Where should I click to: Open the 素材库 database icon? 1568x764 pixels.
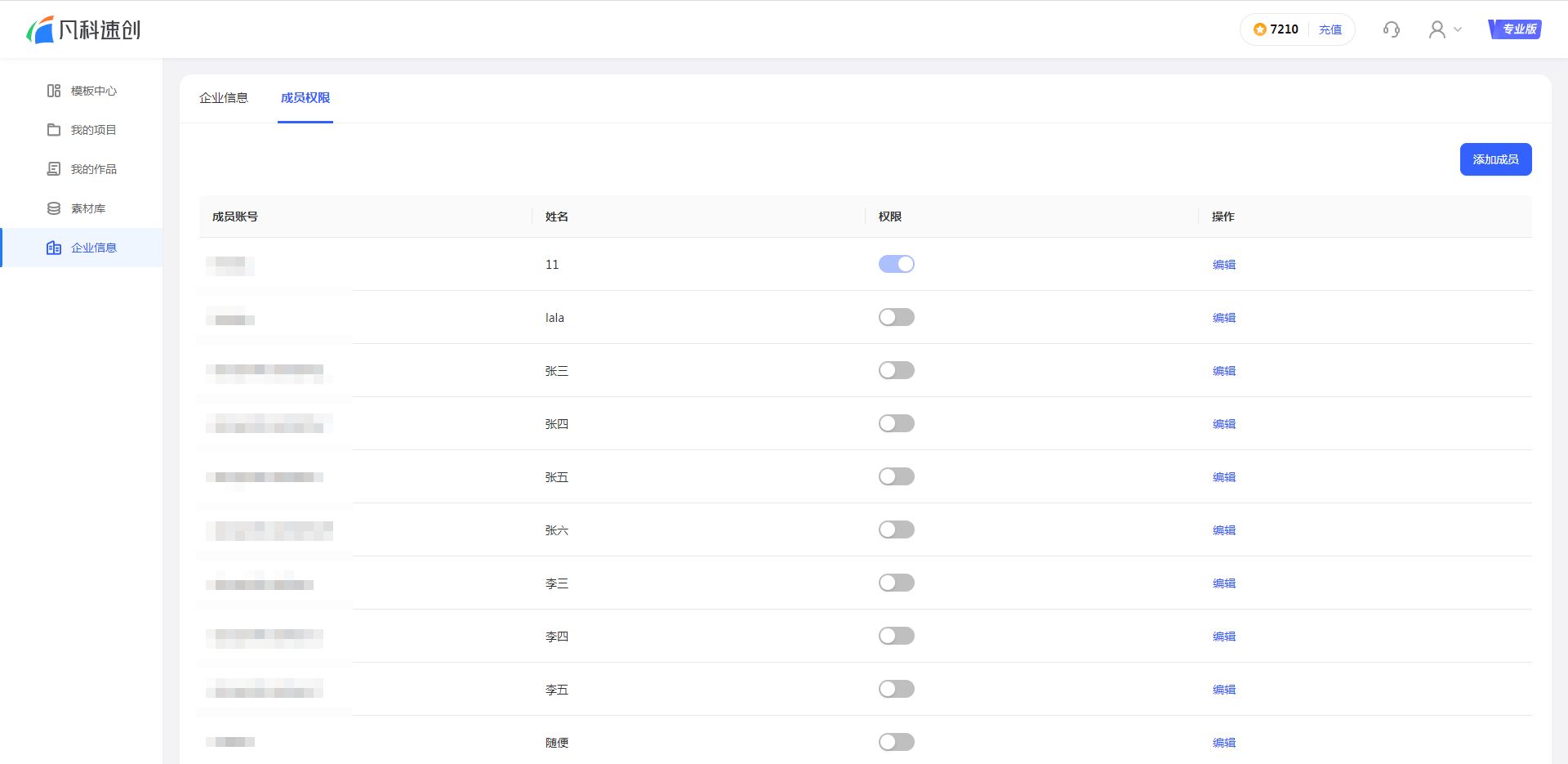(x=54, y=208)
